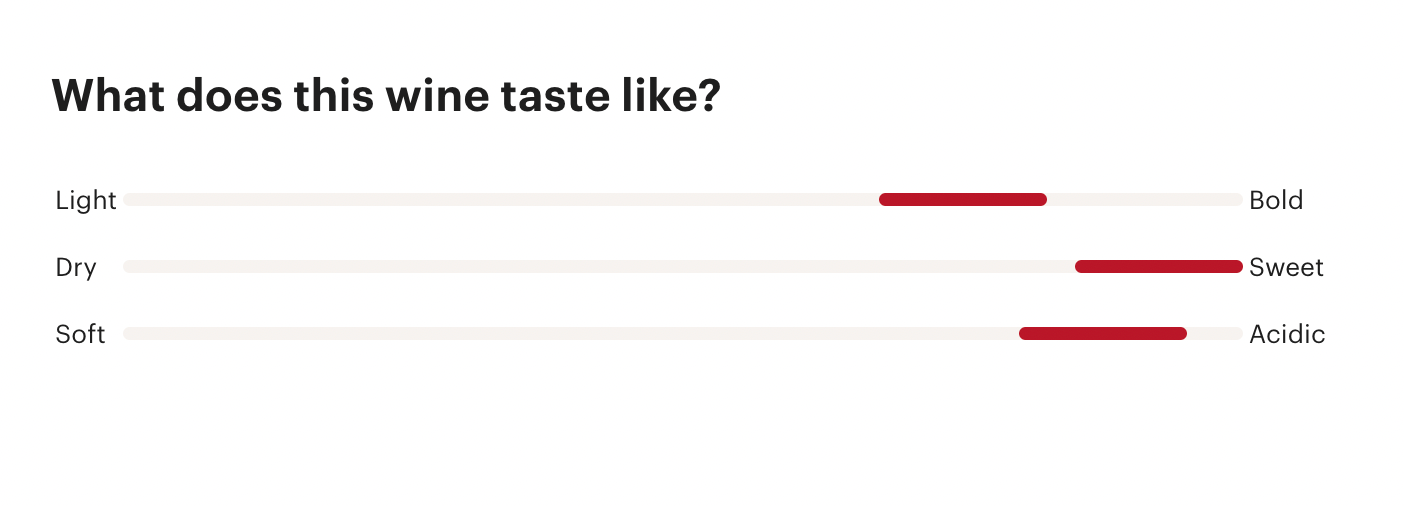Click the red indicator on the Light–Bold slider

[x=963, y=200]
